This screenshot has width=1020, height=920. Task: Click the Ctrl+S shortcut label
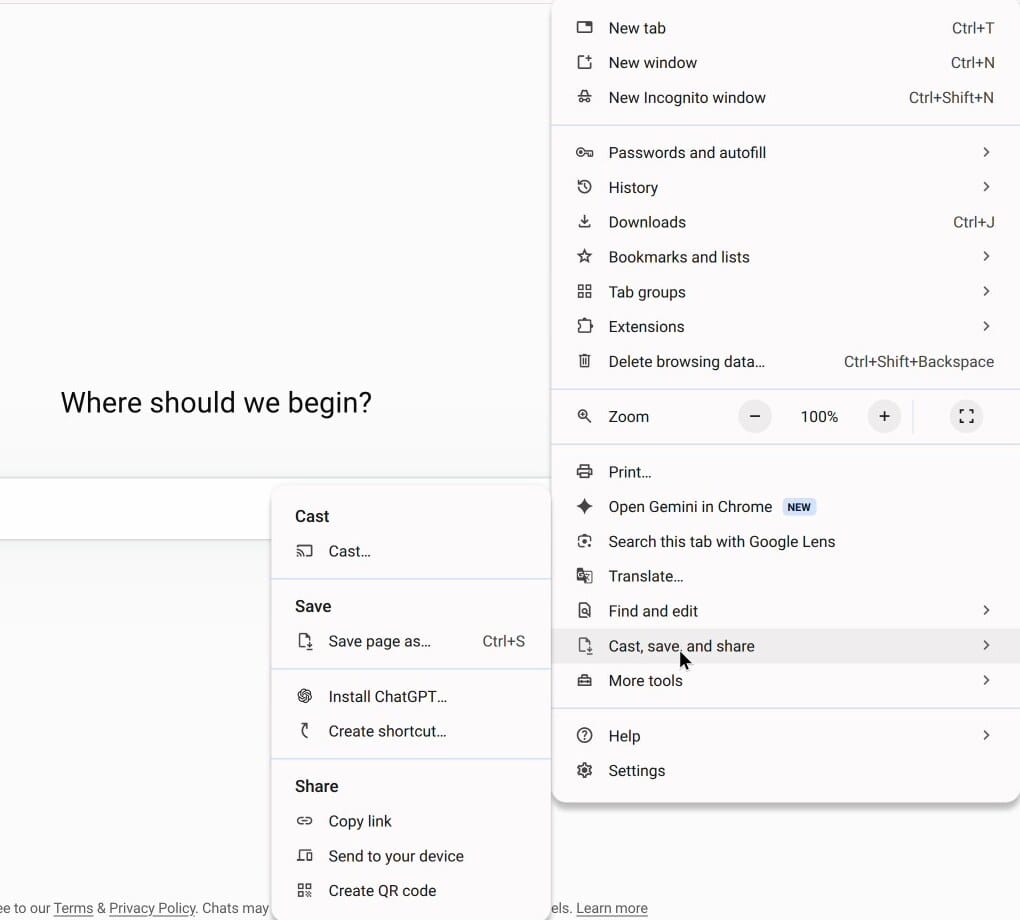[x=503, y=641]
